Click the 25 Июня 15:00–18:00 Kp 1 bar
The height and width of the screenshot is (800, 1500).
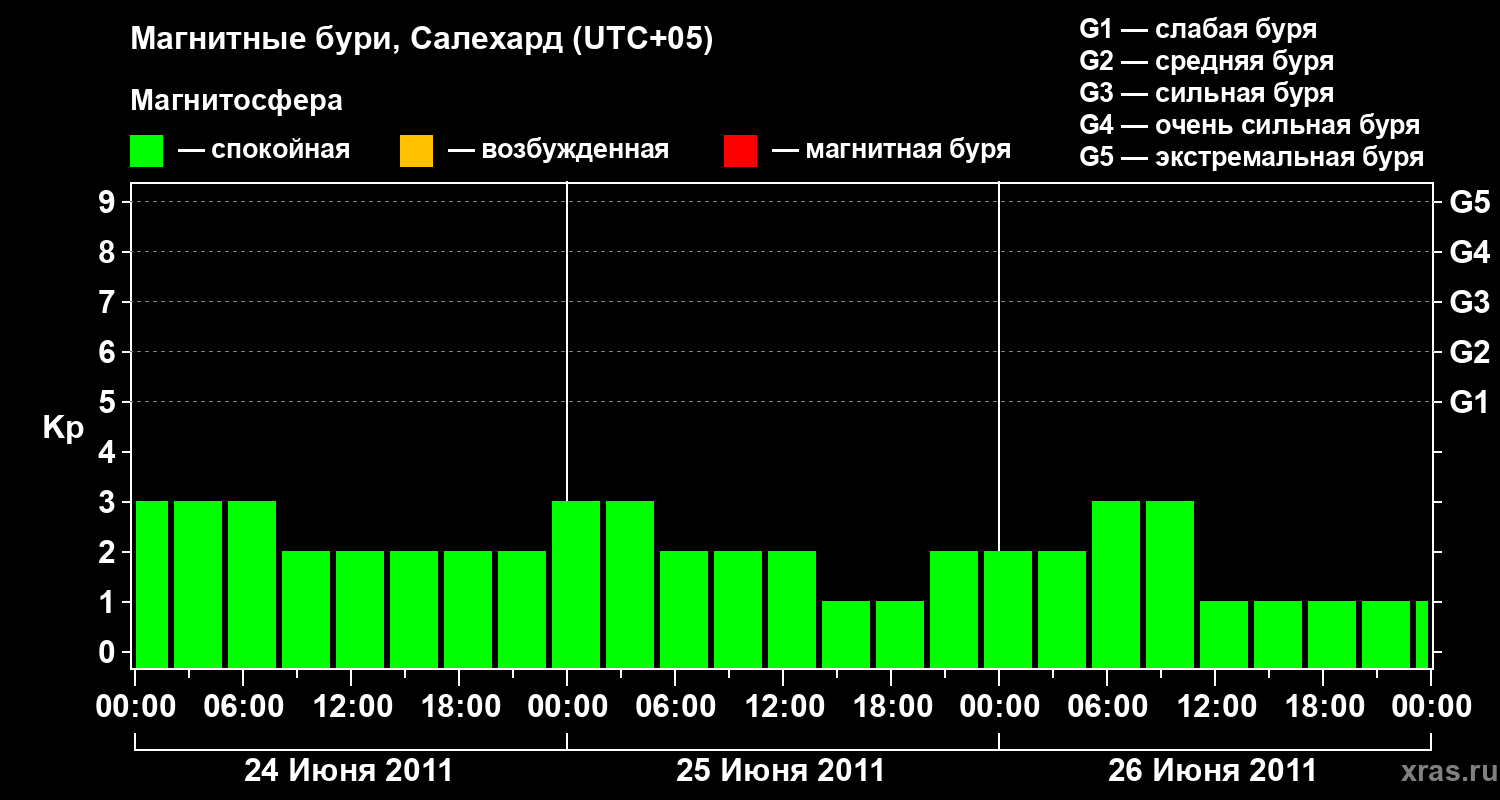[846, 634]
